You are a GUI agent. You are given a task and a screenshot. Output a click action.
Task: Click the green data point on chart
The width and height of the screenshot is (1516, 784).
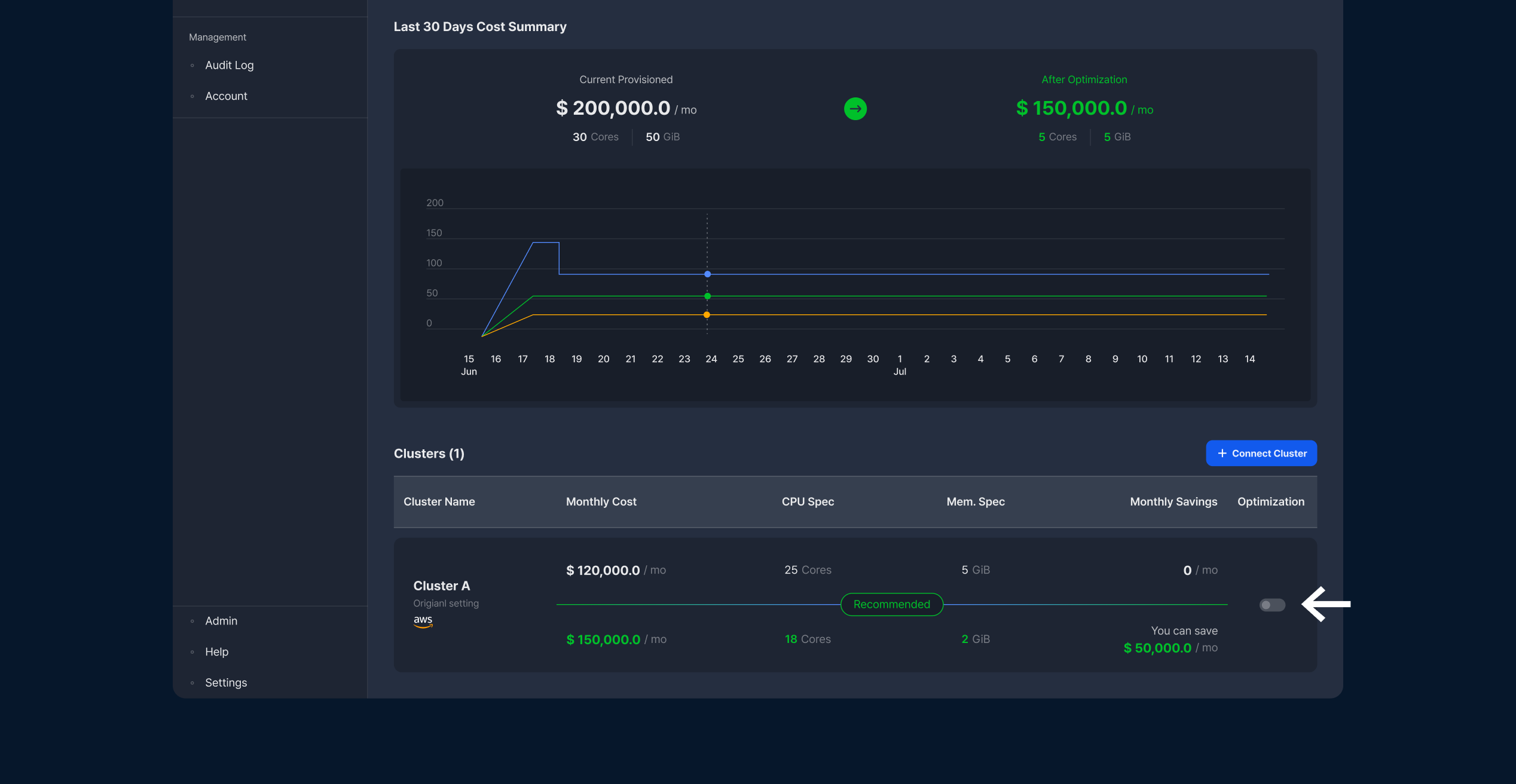(x=707, y=296)
